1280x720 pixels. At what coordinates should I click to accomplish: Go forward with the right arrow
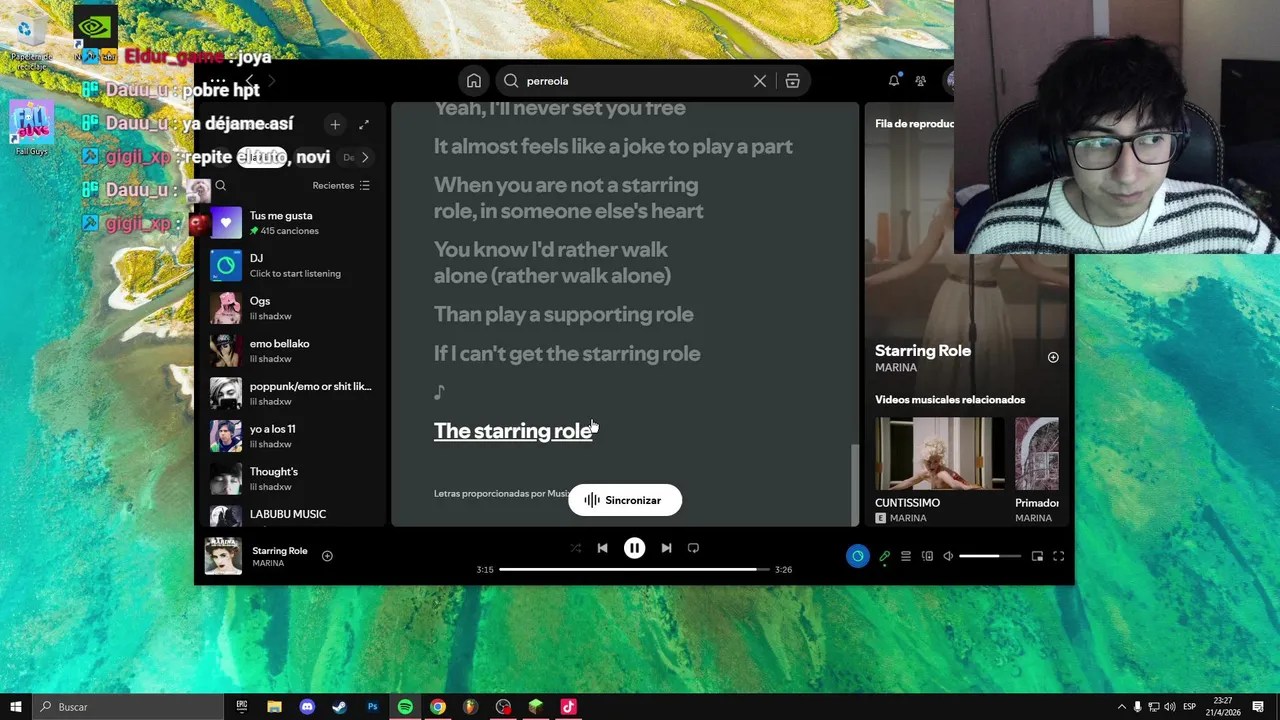(272, 81)
